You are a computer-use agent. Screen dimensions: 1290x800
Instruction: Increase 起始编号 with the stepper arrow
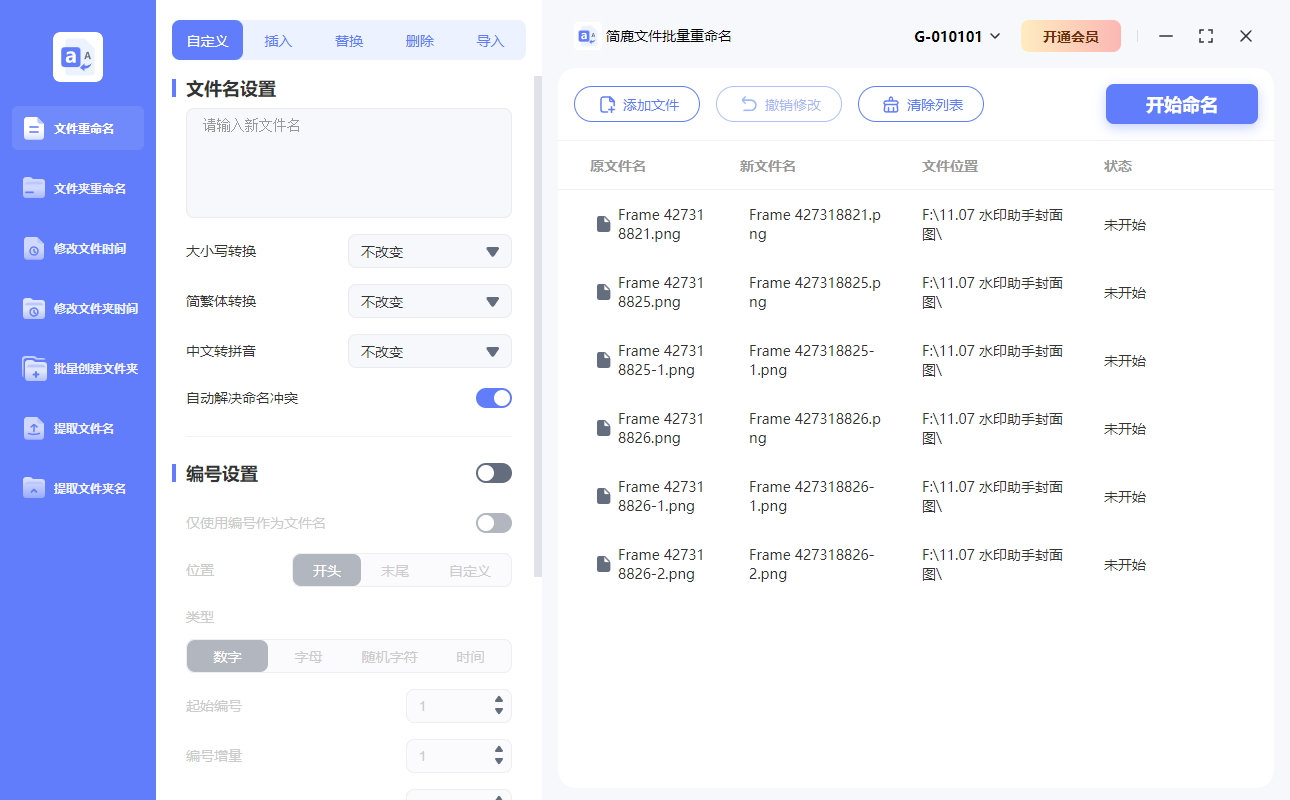coord(498,701)
